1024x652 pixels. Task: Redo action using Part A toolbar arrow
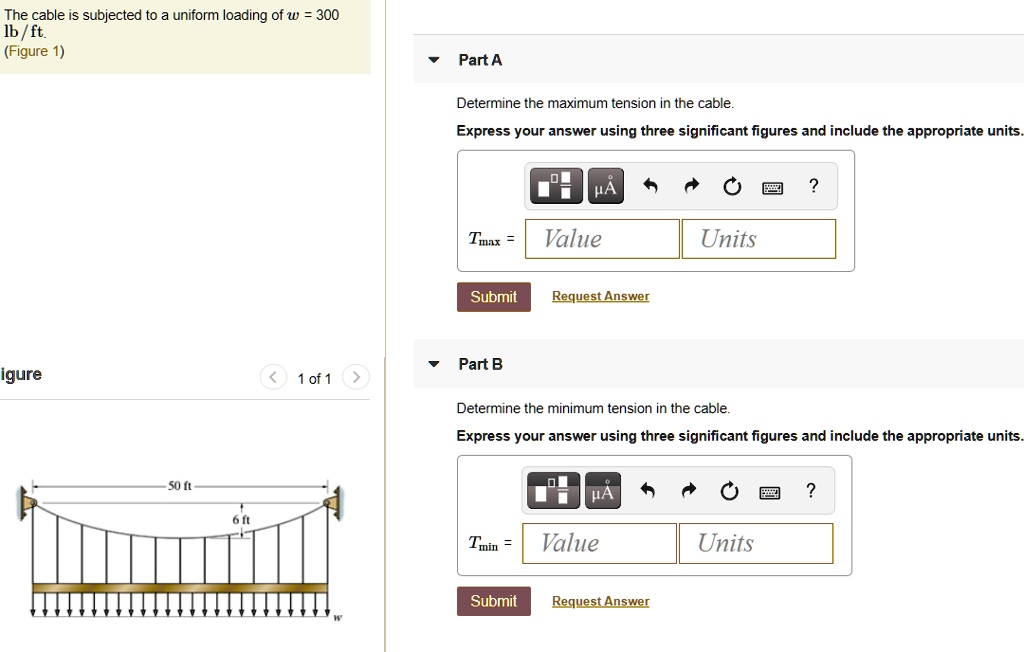(x=689, y=185)
